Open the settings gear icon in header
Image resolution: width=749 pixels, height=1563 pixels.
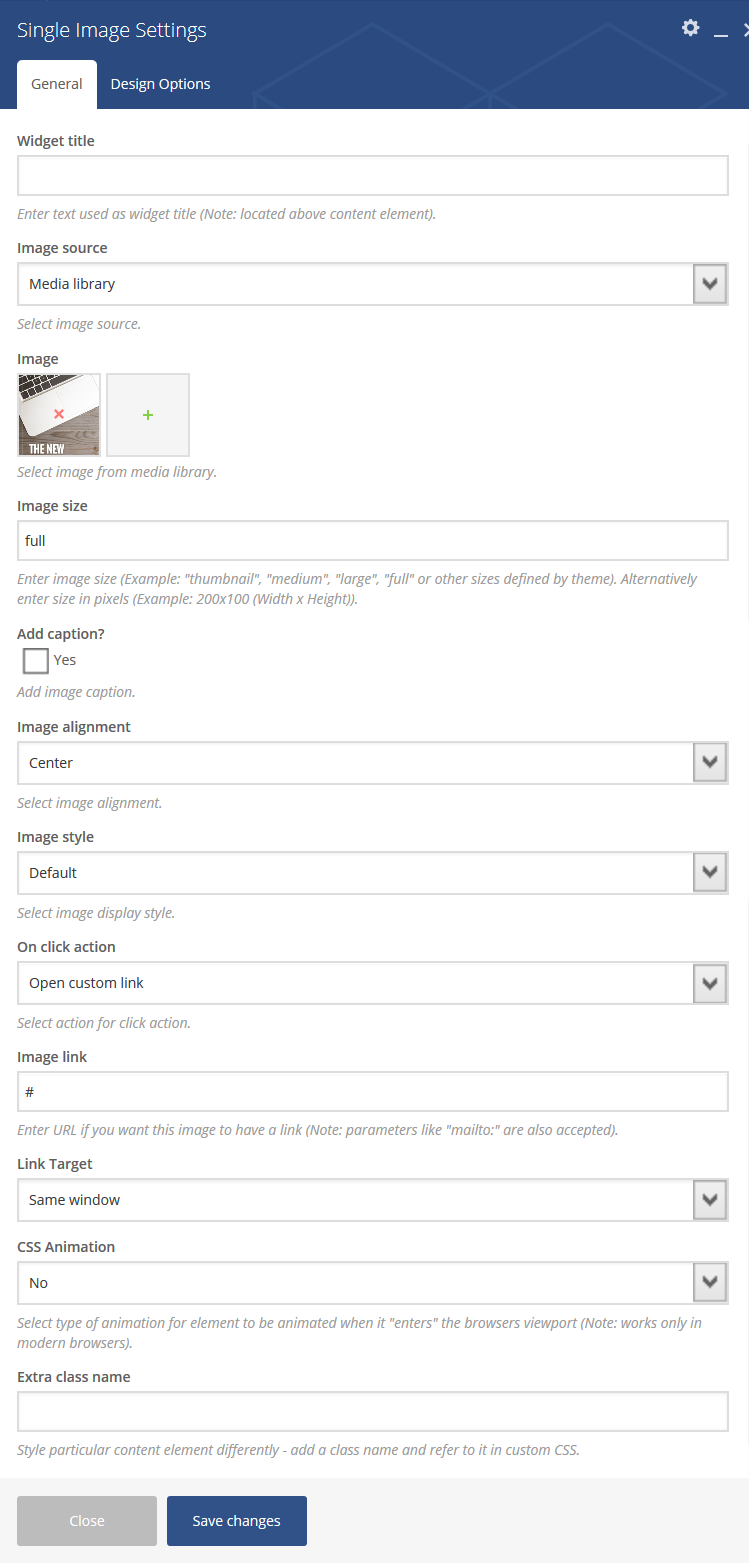pyautogui.click(x=690, y=28)
